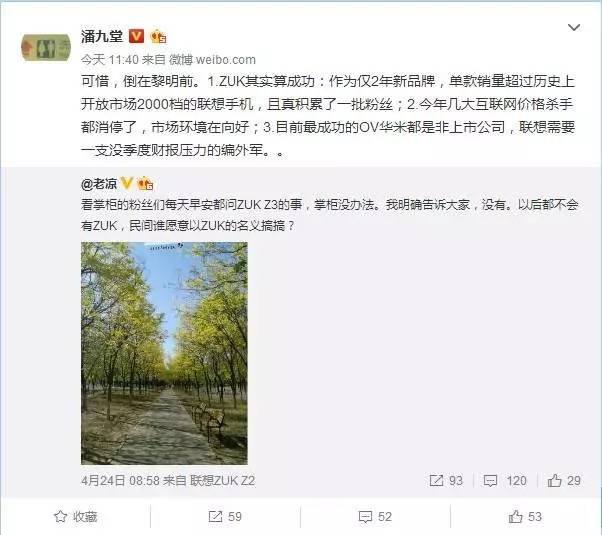The height and width of the screenshot is (535, 602).
Task: Like original post with 29 likes
Action: [x=564, y=480]
